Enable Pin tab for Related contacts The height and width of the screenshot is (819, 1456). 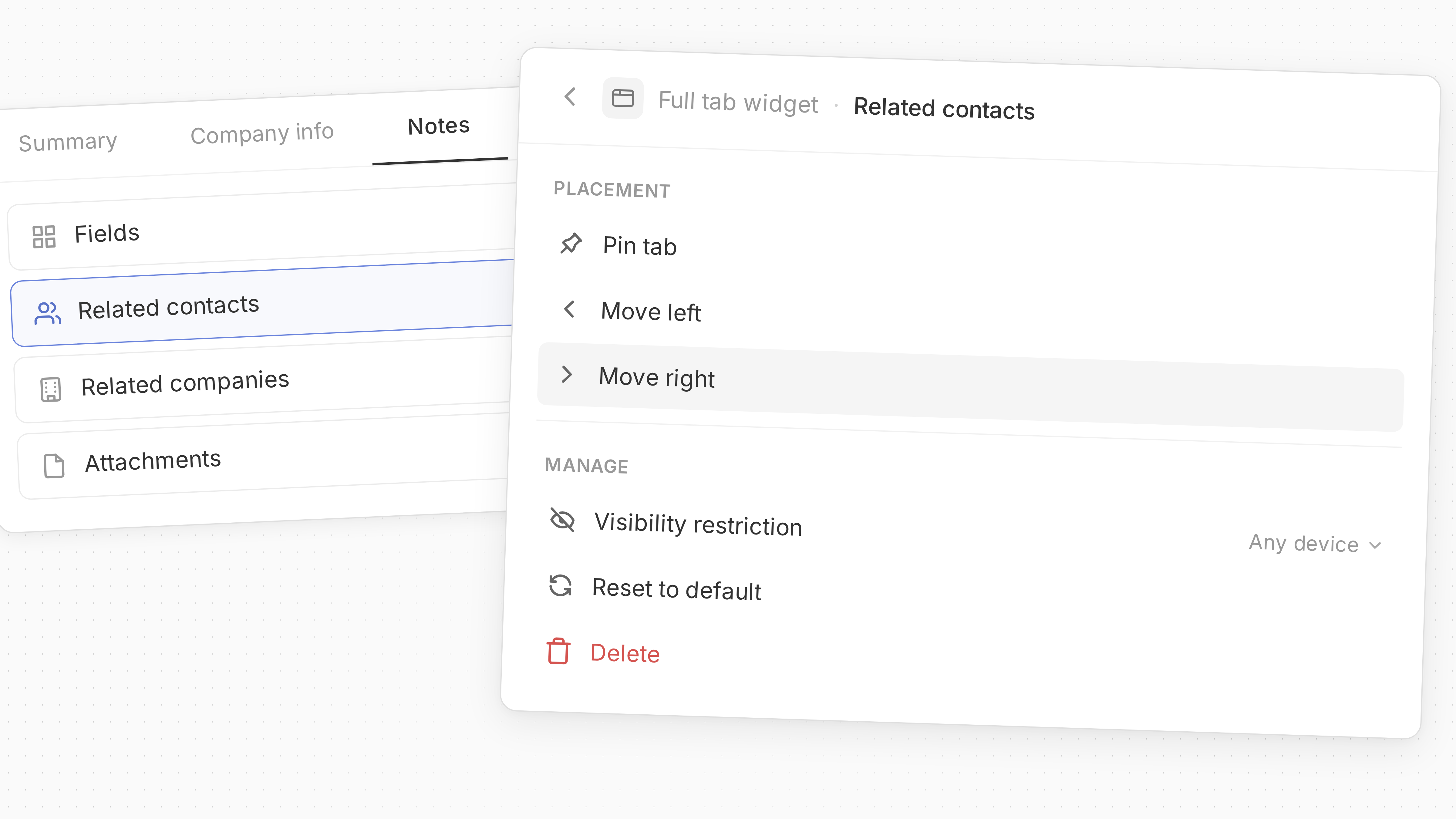pos(639,246)
